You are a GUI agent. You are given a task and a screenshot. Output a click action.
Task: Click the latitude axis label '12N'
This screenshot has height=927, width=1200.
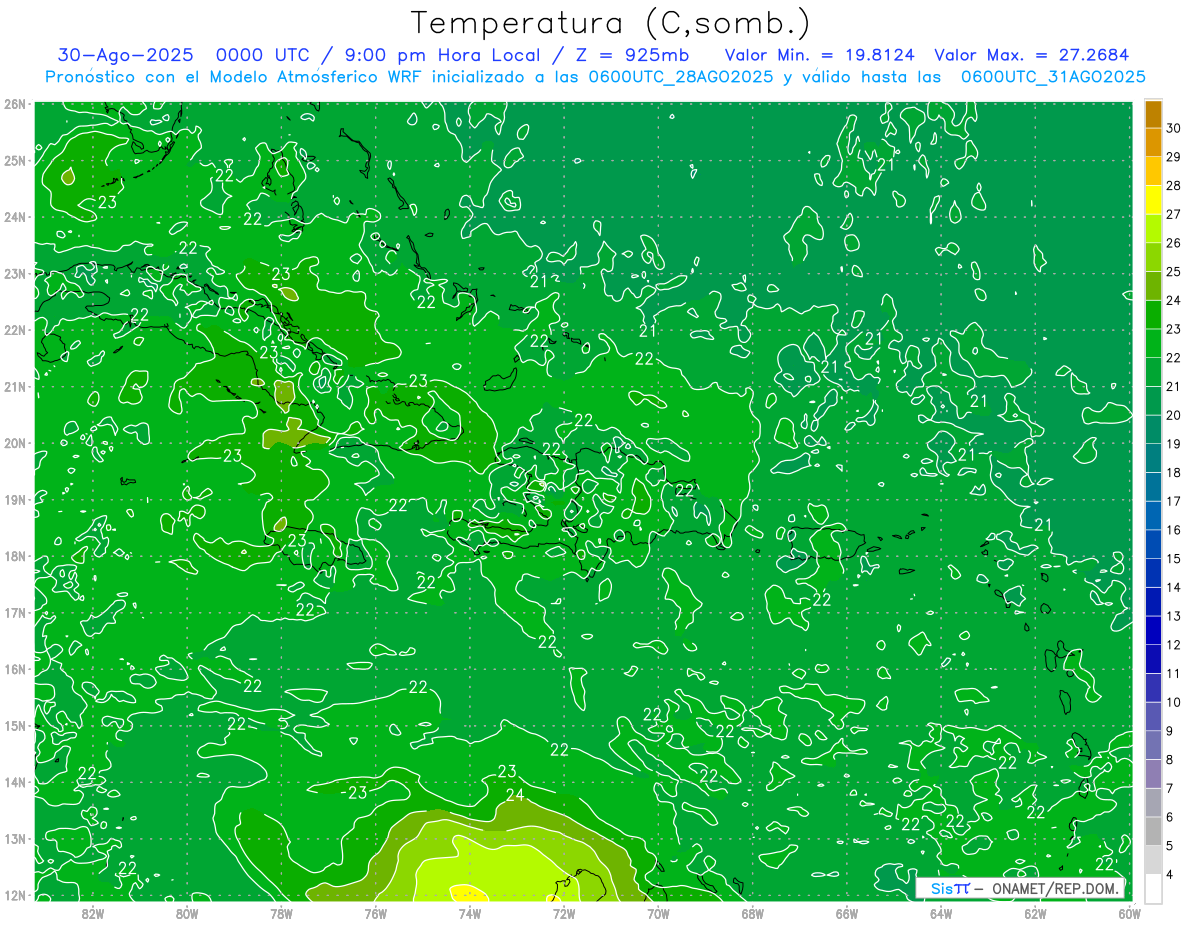pyautogui.click(x=15, y=895)
